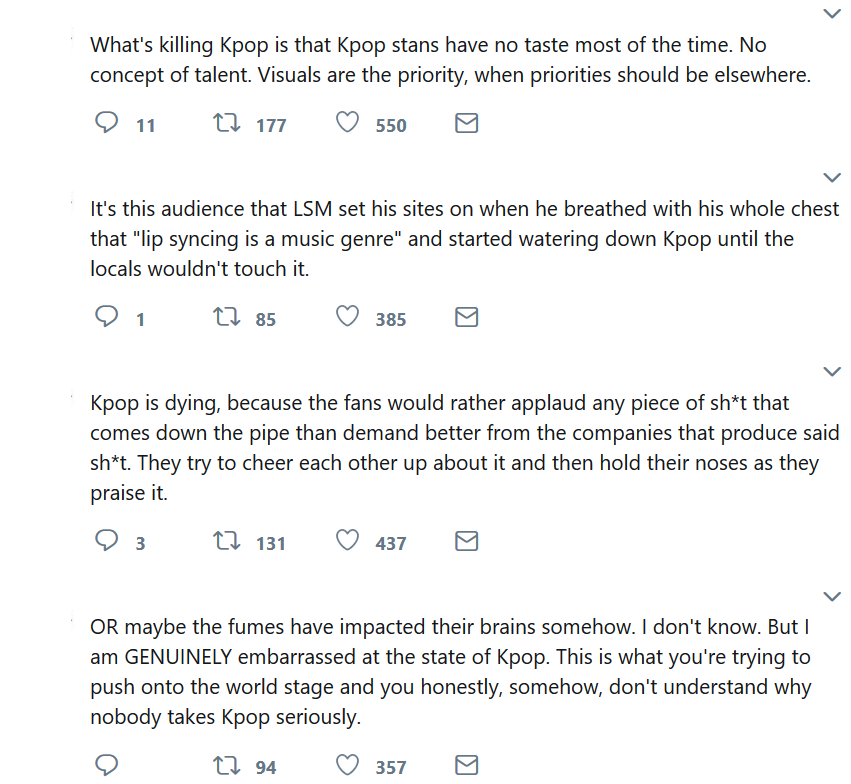Retweet the tweet with 177 retweets
Viewport: 851px width, 784px height.
227,124
